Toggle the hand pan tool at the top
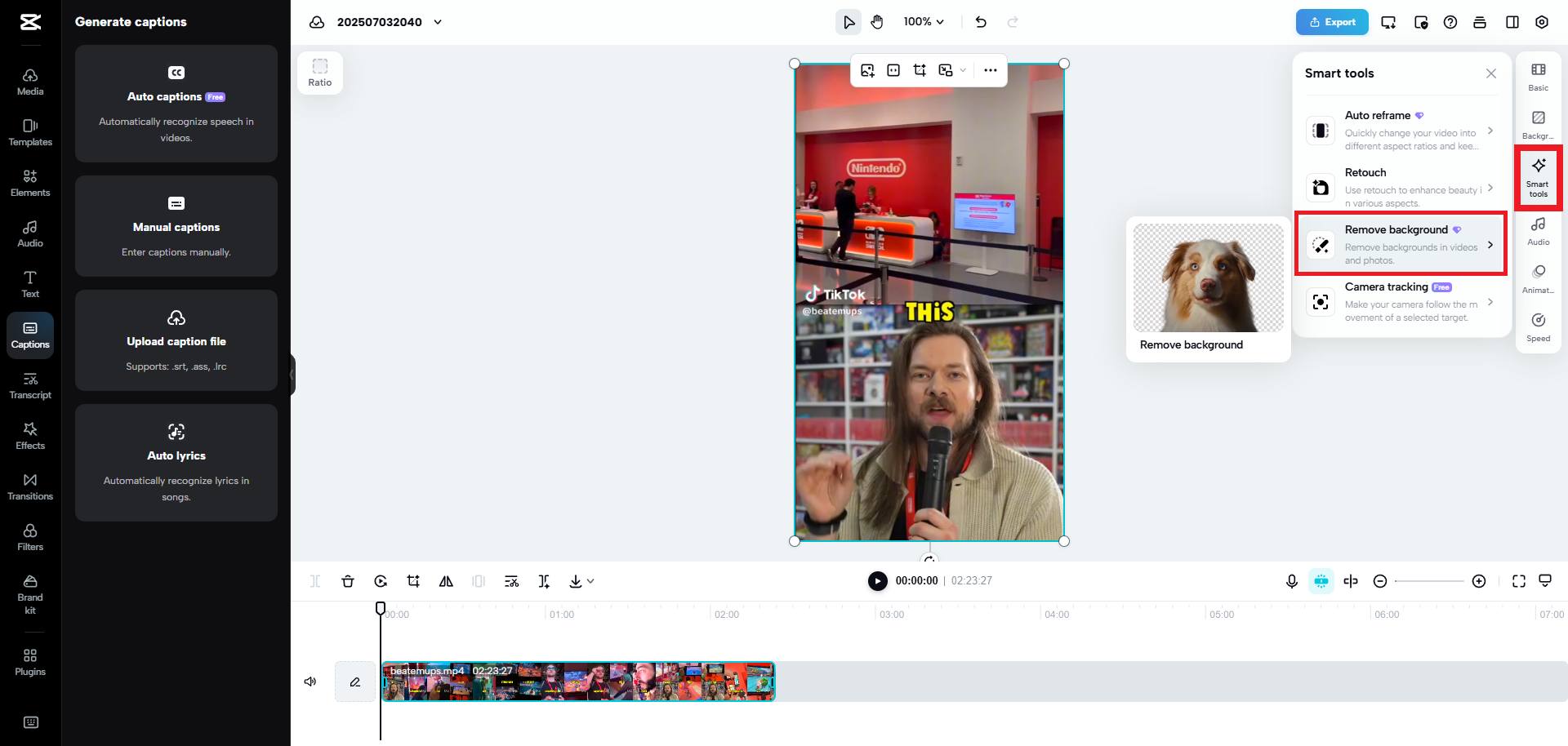Viewport: 1568px width, 746px height. [x=876, y=22]
